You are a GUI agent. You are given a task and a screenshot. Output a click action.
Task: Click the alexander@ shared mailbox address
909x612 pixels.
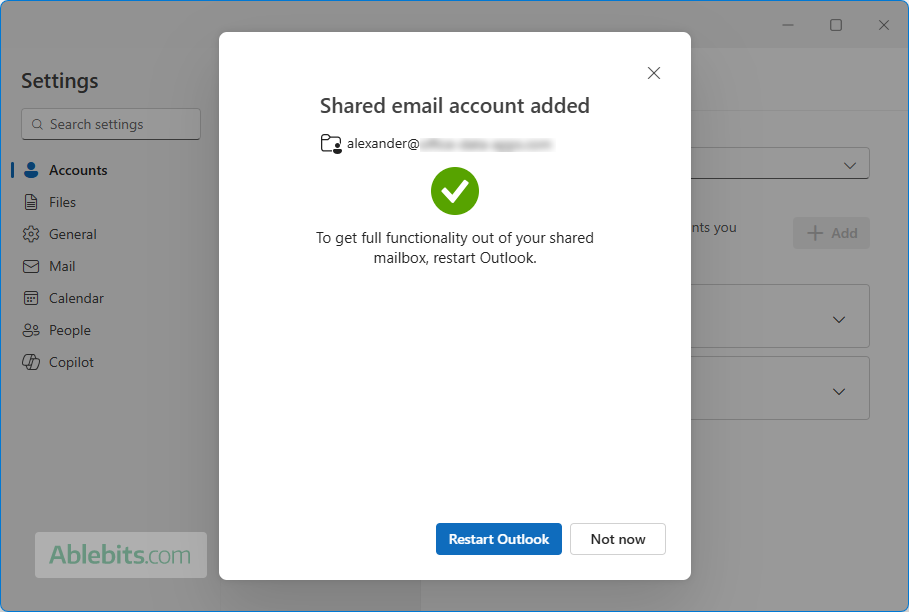click(x=450, y=144)
